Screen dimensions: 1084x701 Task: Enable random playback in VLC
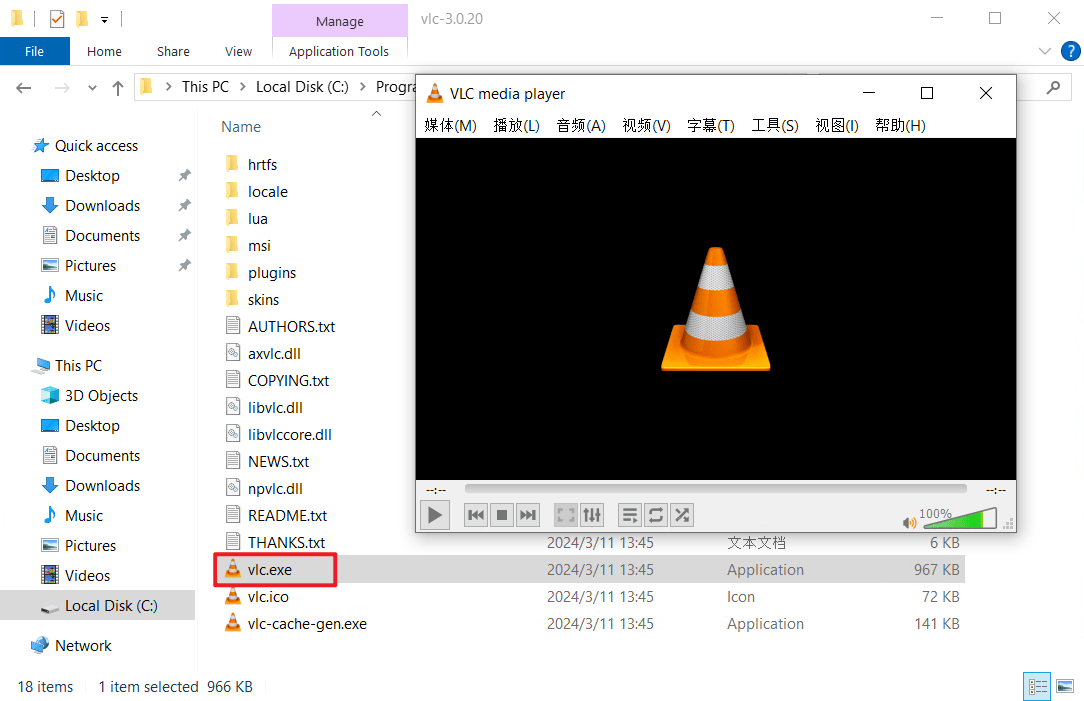(x=681, y=514)
